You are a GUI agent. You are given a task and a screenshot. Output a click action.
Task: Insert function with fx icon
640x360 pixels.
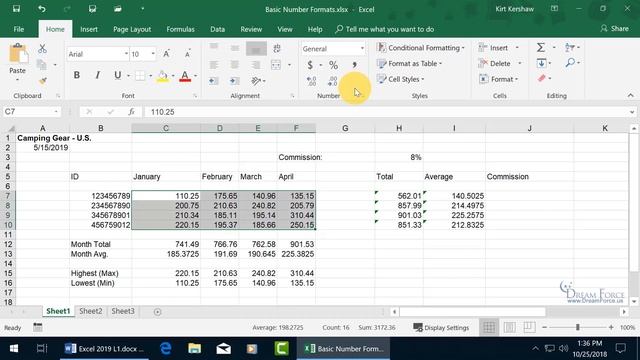click(x=131, y=112)
